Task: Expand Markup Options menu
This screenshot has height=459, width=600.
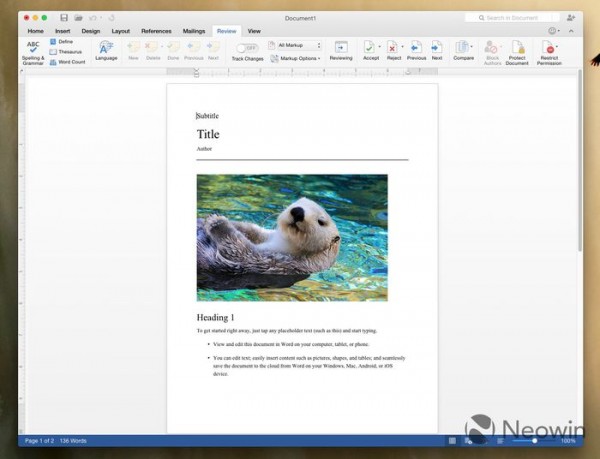Action: pos(295,59)
